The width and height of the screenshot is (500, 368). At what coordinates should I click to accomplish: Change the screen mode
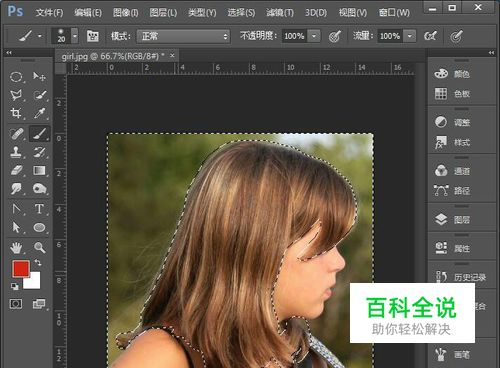pos(39,304)
